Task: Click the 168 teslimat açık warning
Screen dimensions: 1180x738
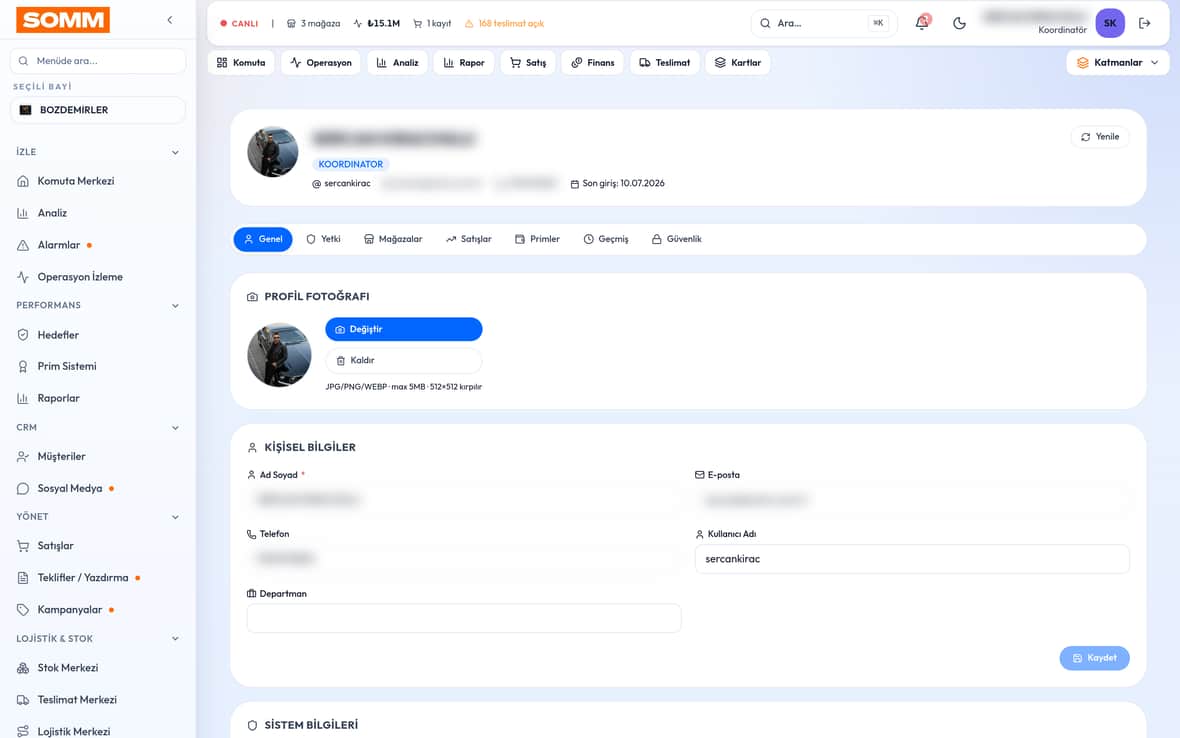Action: point(504,23)
